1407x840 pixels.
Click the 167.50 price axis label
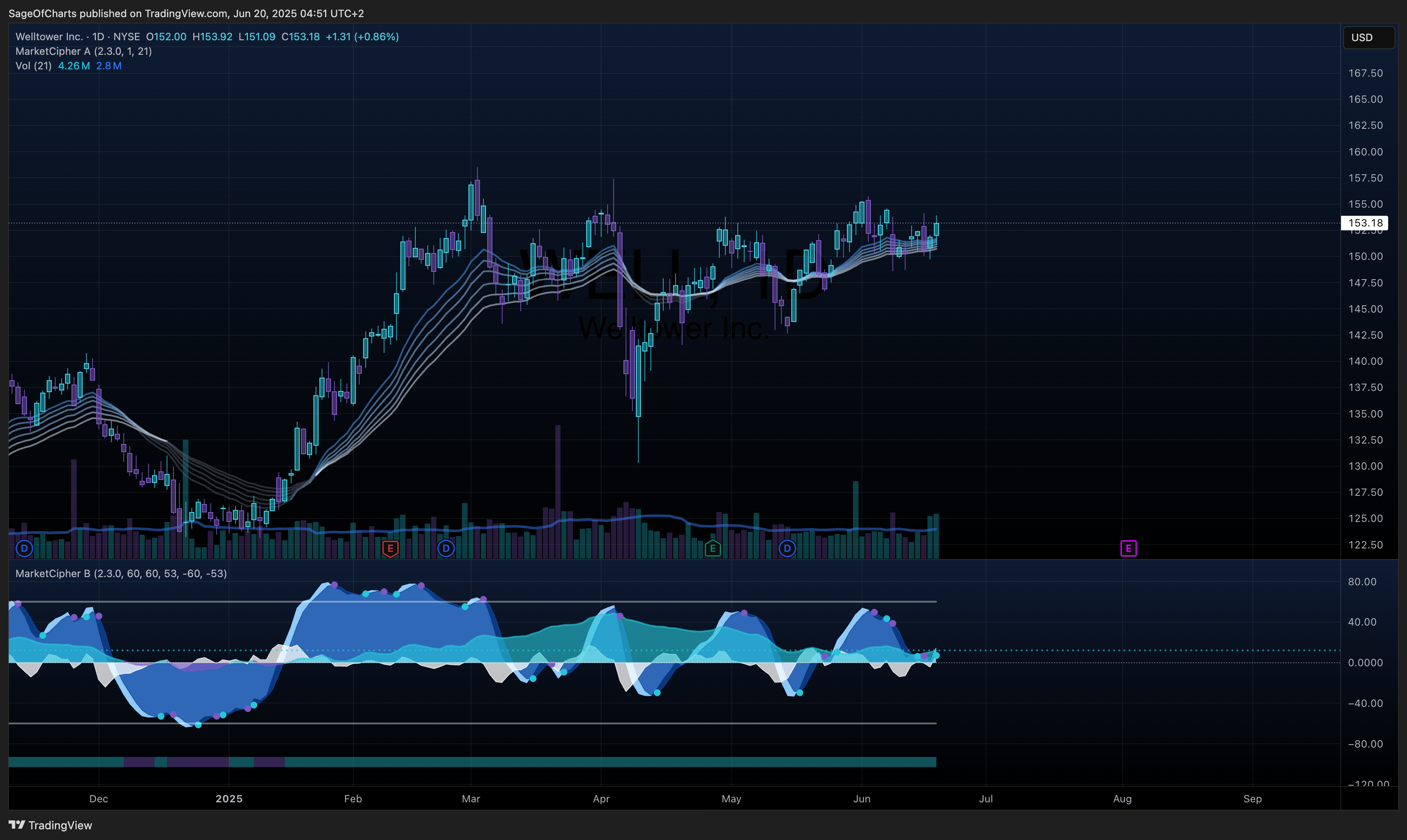(1365, 73)
